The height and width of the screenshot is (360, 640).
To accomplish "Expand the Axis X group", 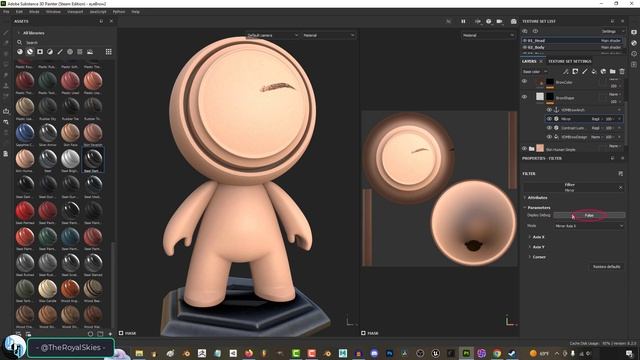I will tap(537, 237).
